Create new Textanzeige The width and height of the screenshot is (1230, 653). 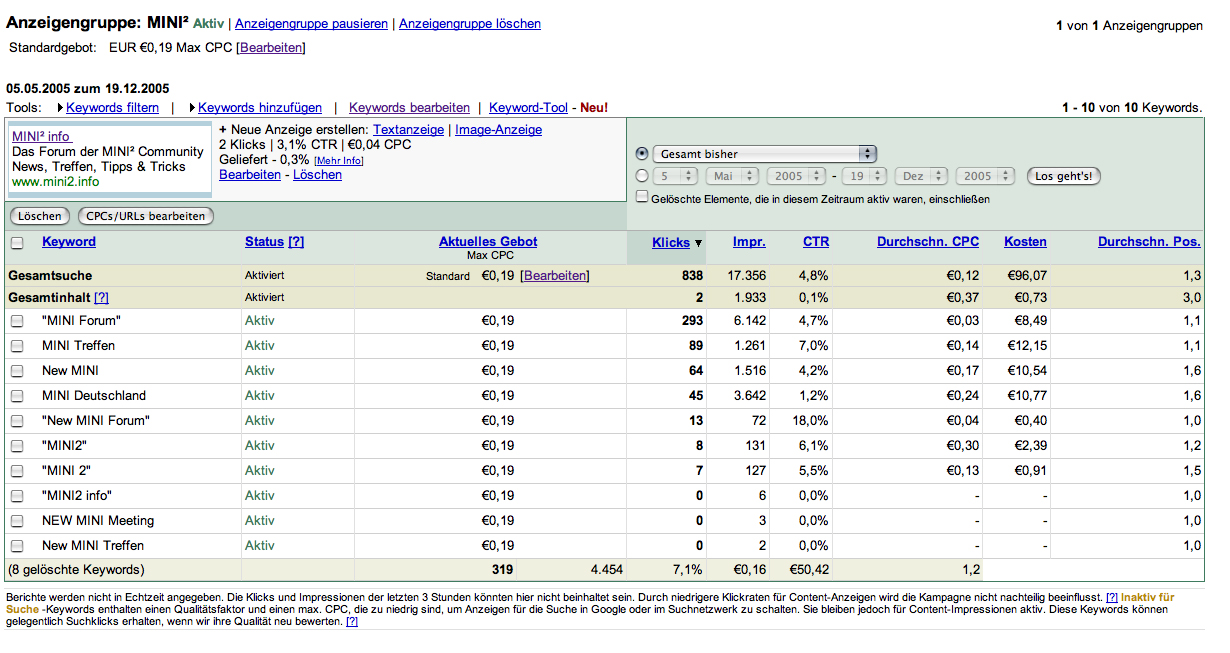pyautogui.click(x=409, y=130)
